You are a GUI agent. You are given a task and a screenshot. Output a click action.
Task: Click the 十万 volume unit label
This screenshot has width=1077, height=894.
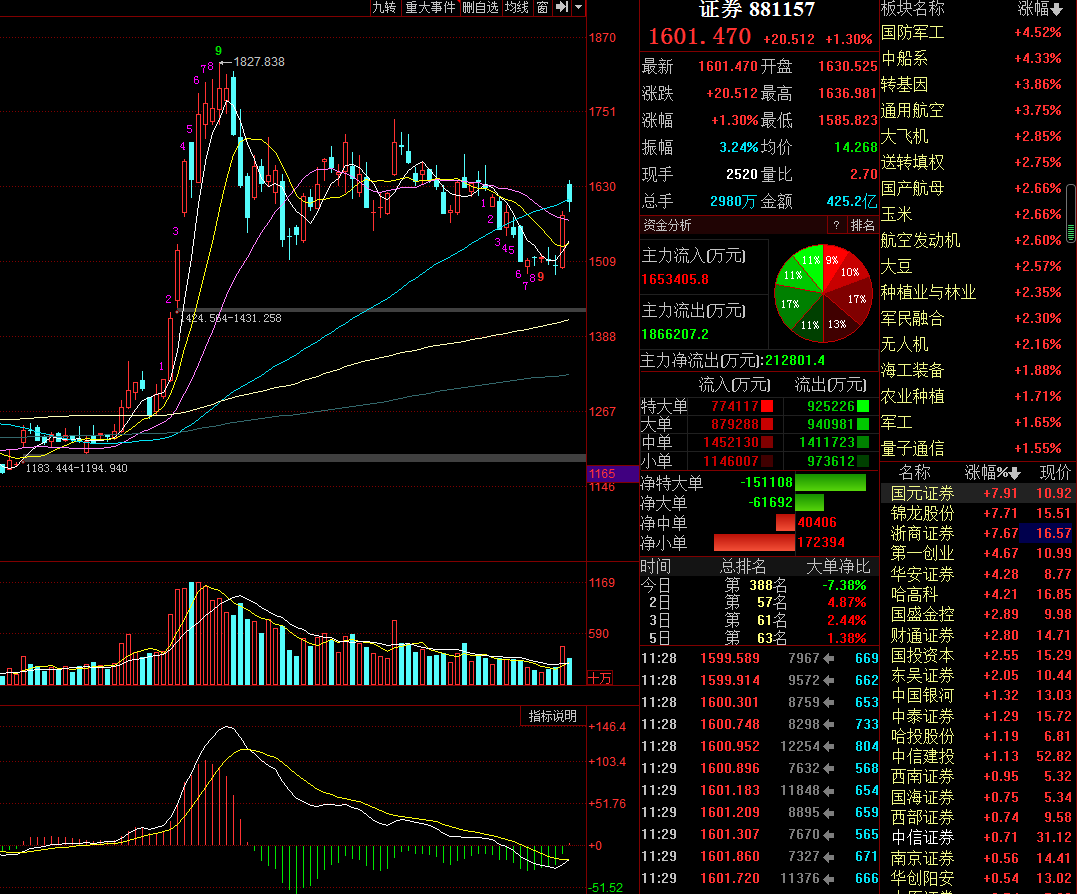tap(600, 678)
